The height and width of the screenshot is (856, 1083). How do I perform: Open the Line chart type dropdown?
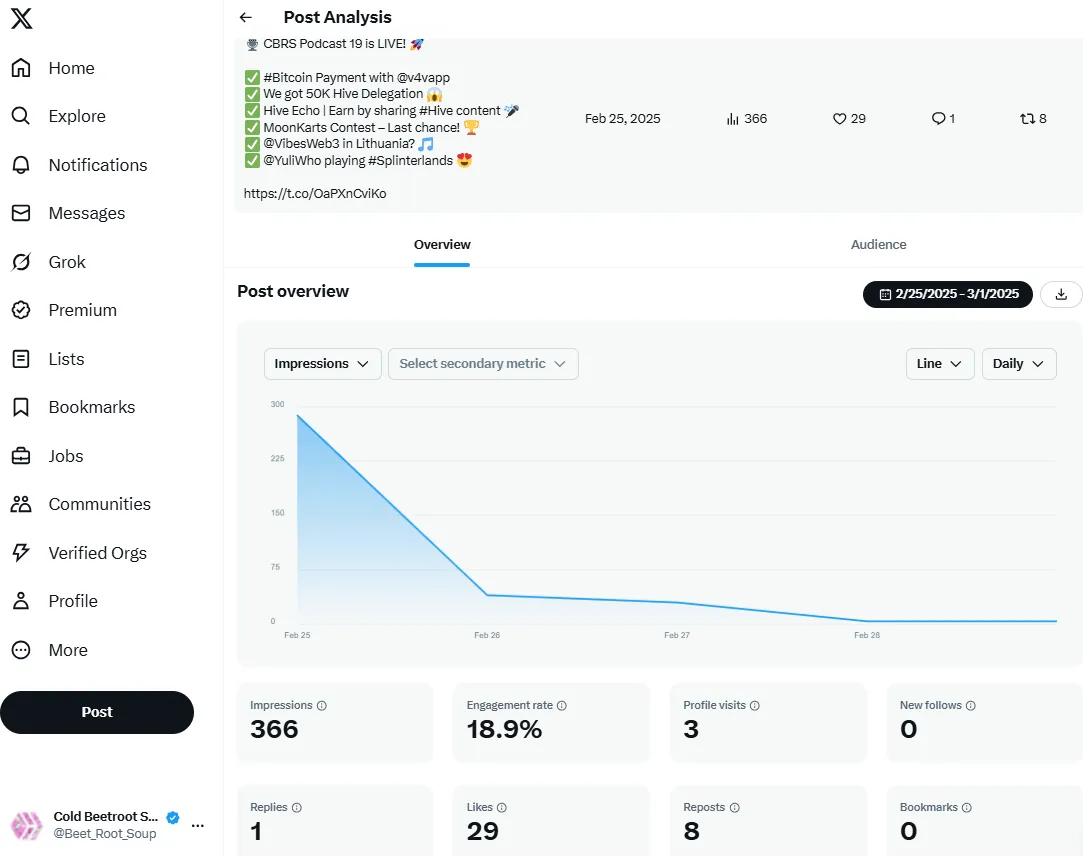point(940,364)
